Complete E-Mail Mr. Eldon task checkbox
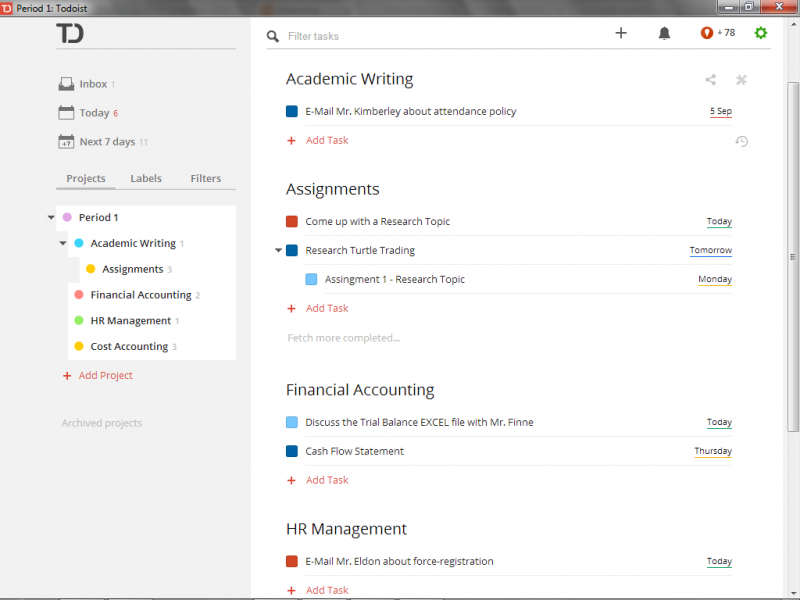The width and height of the screenshot is (800, 600). coord(292,561)
